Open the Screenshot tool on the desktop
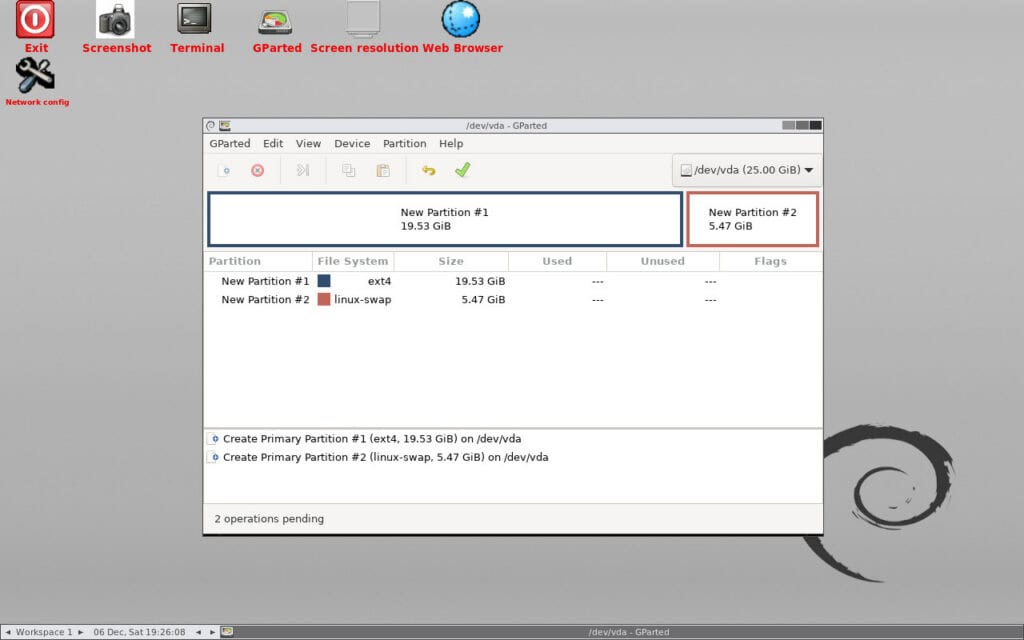Screen dimensions: 1024x640 click(116, 20)
